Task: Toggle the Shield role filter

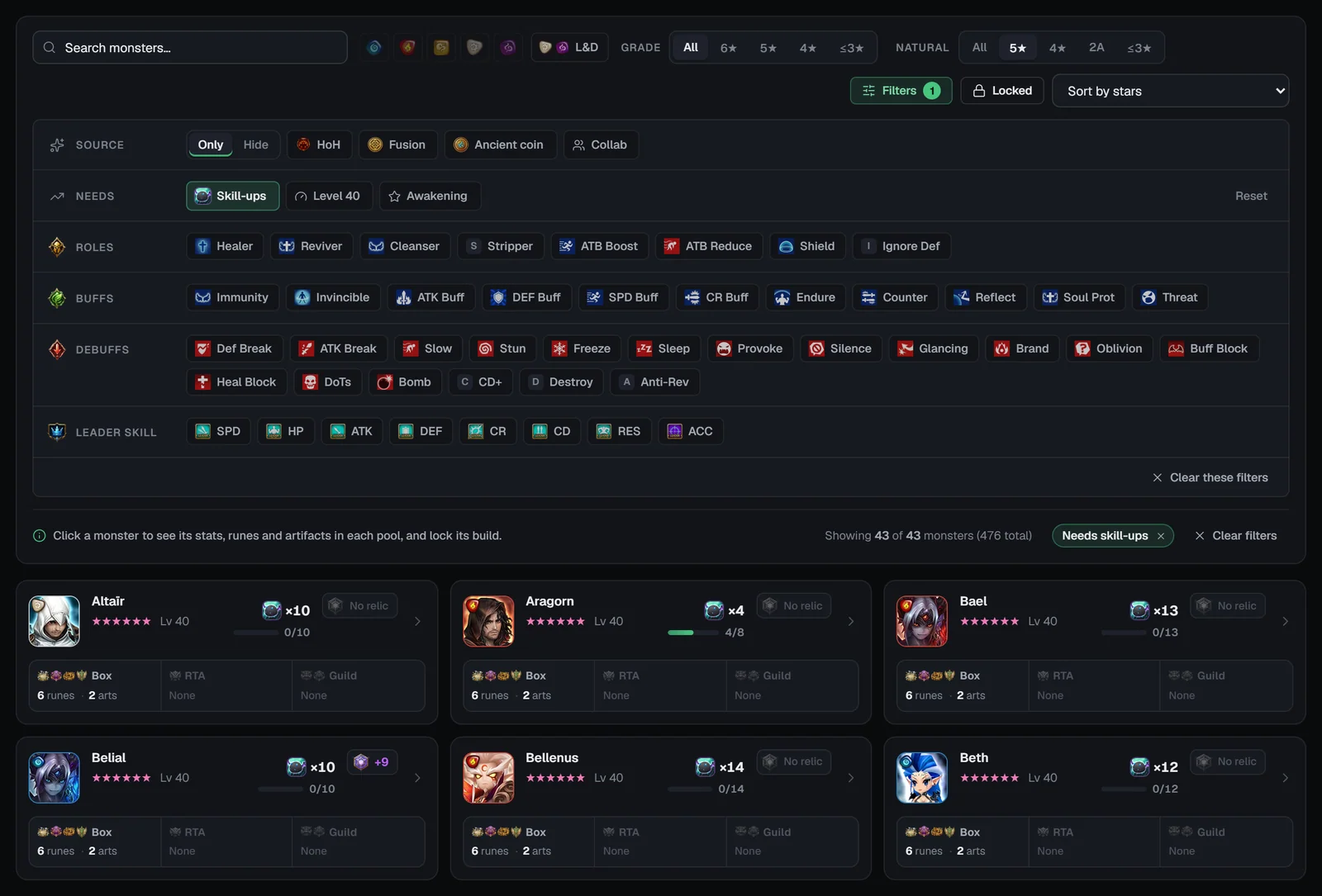Action: click(807, 246)
